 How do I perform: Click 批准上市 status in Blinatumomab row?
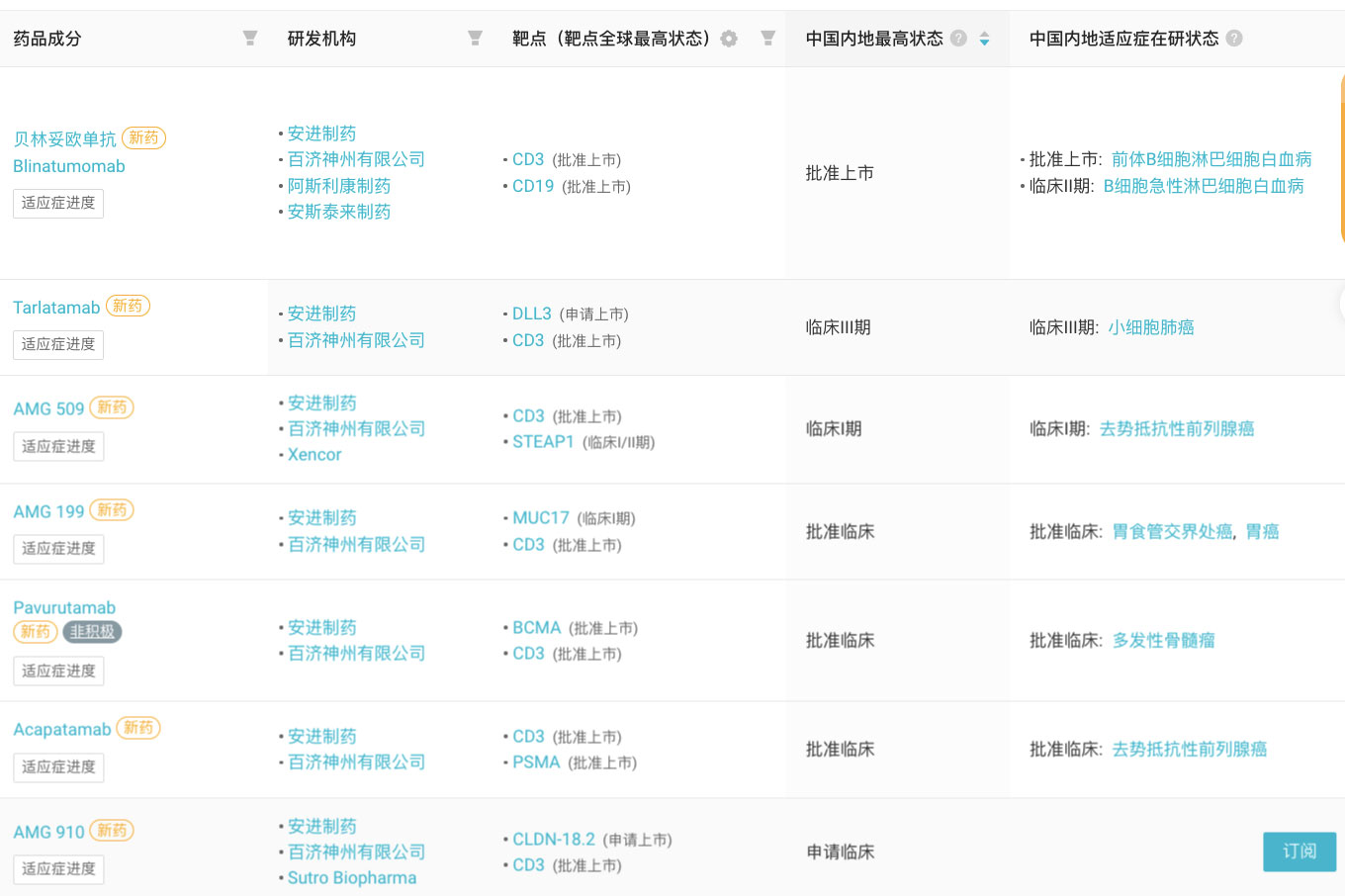pos(841,173)
